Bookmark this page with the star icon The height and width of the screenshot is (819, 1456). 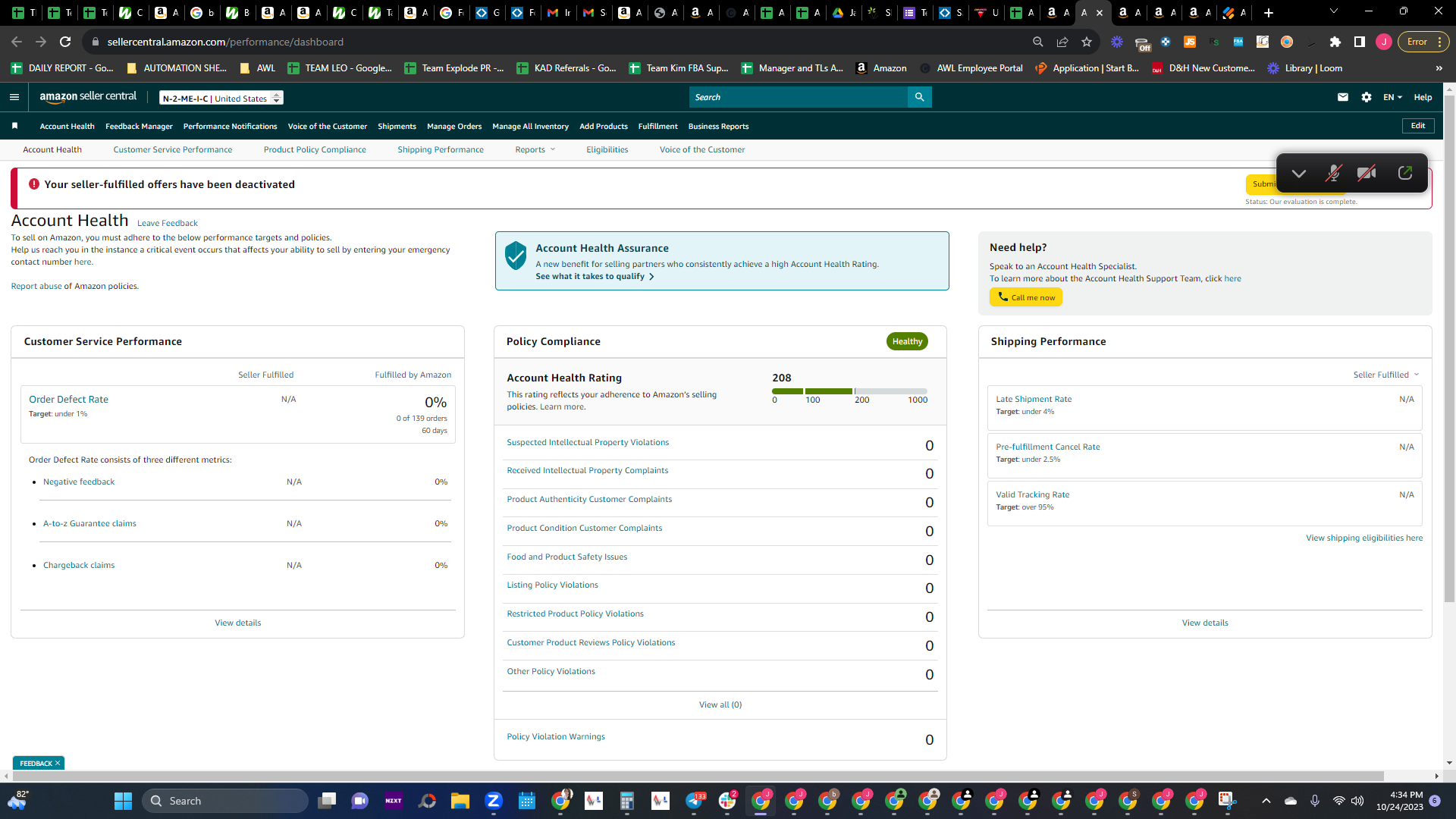pos(1087,42)
